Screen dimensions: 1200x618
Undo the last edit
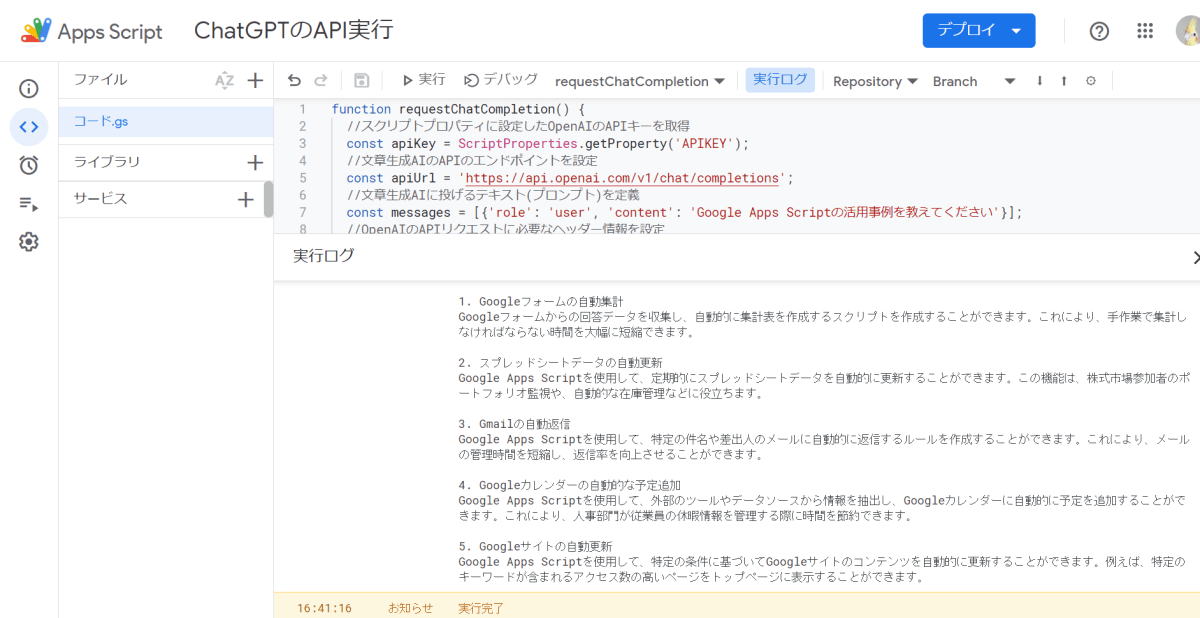294,81
